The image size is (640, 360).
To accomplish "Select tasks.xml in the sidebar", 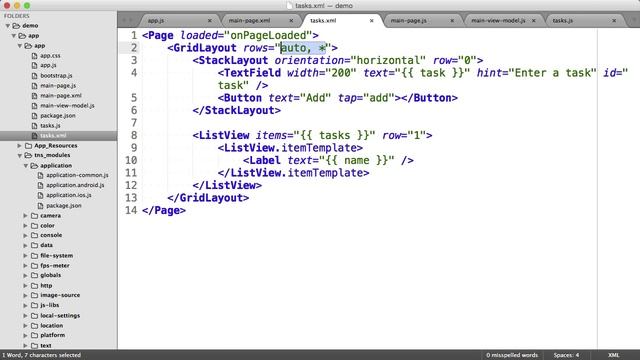I will coord(53,136).
